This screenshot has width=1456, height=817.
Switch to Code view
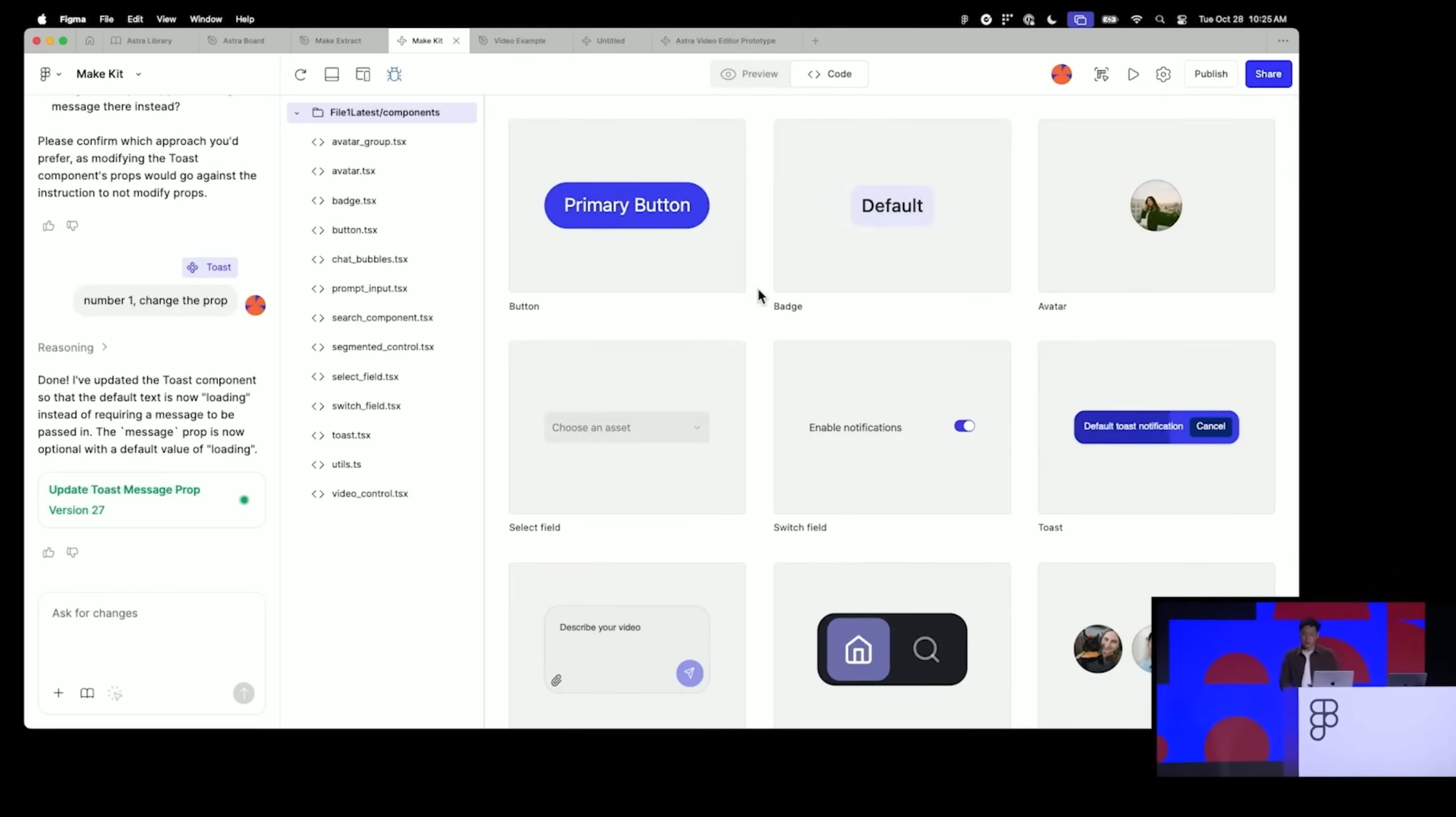point(829,74)
